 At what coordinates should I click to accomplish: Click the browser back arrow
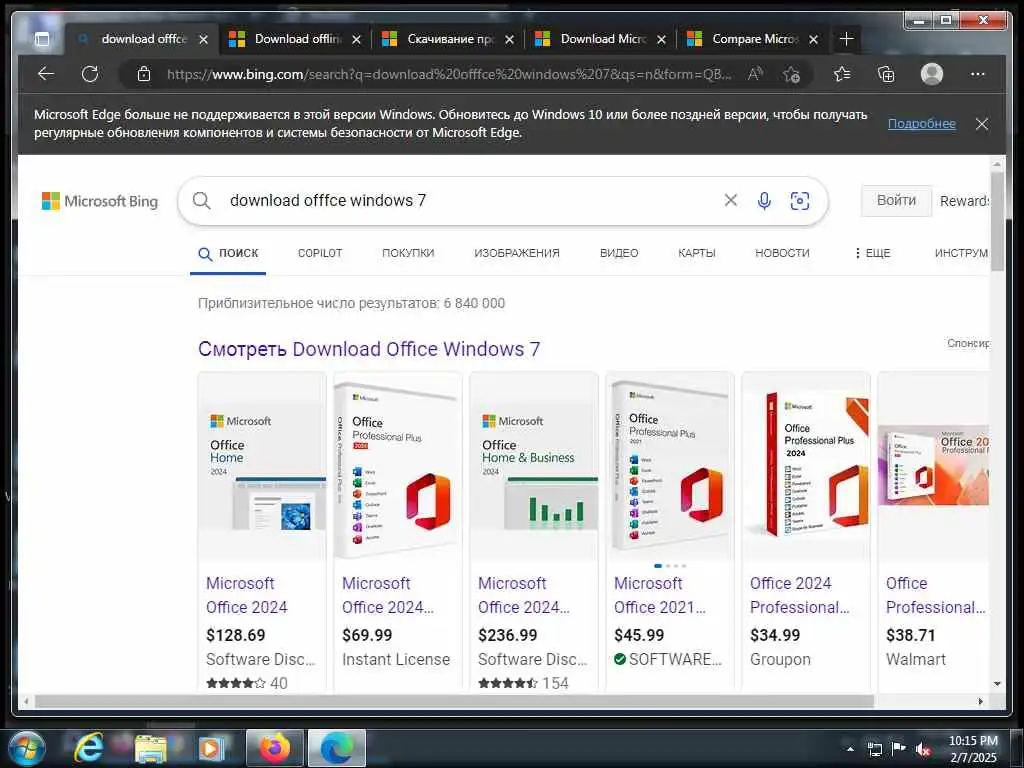[x=46, y=74]
